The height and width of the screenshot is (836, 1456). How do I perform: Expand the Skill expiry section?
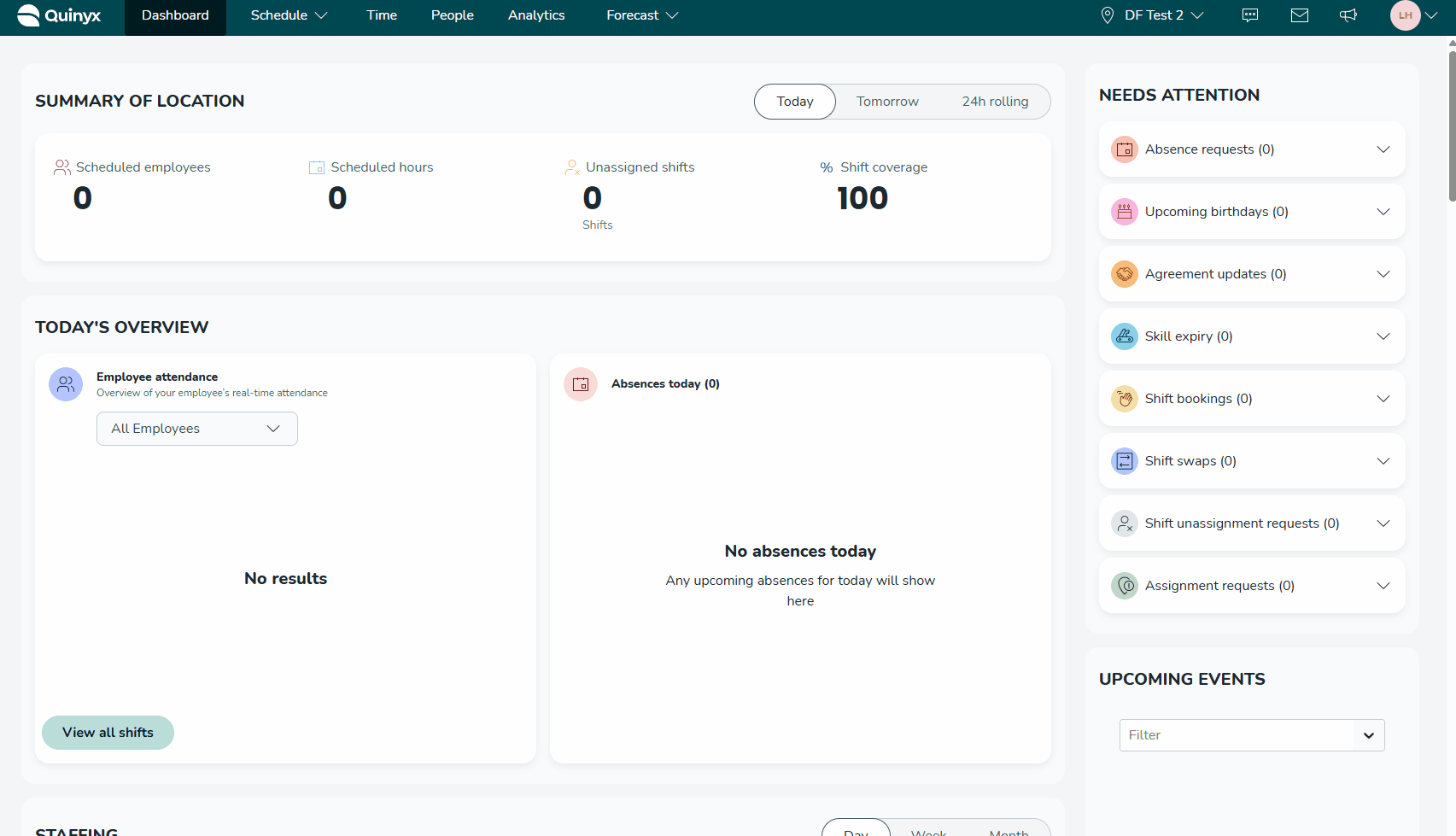click(1383, 336)
